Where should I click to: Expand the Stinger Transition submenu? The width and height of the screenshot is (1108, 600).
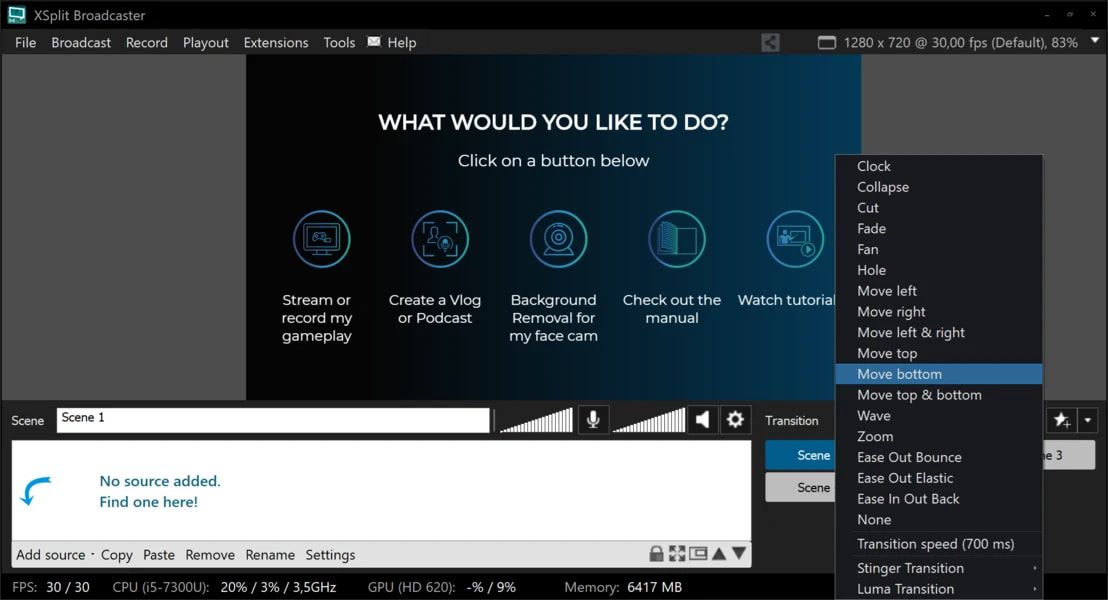911,567
